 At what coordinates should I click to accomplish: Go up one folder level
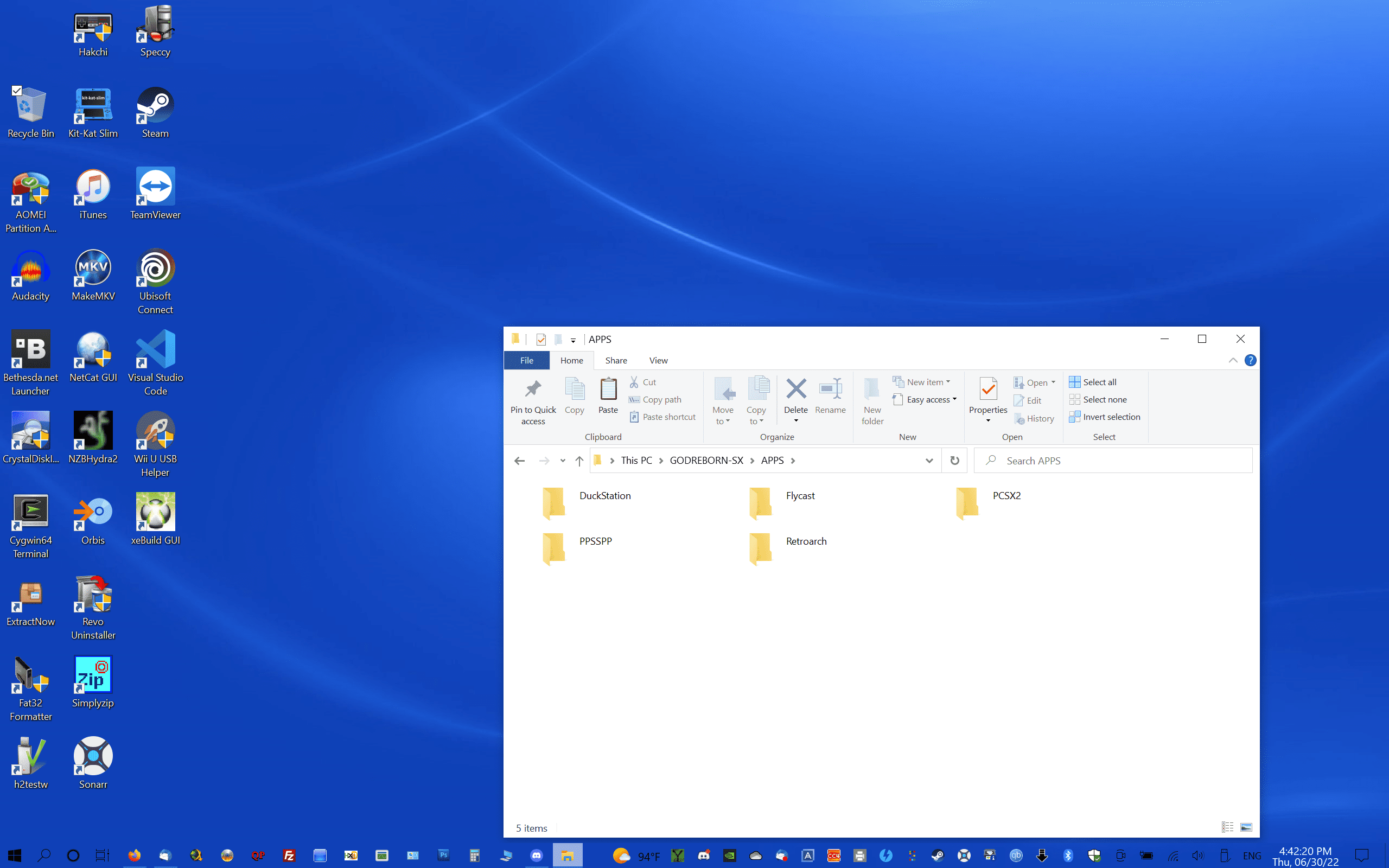pos(579,461)
